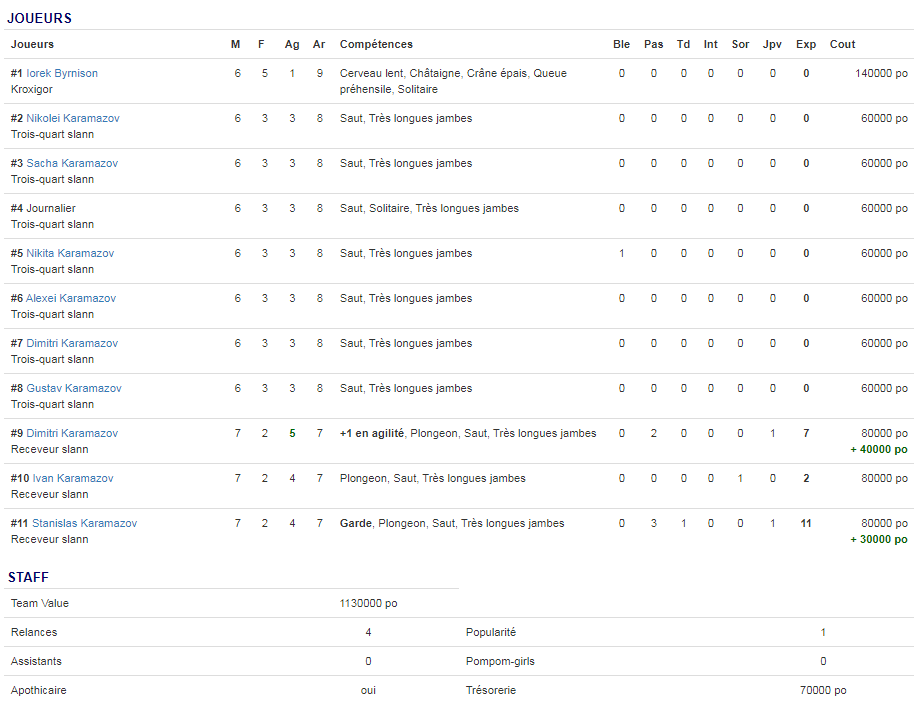Click the #4 Journalier player name
This screenshot has width=915, height=707.
[x=50, y=208]
